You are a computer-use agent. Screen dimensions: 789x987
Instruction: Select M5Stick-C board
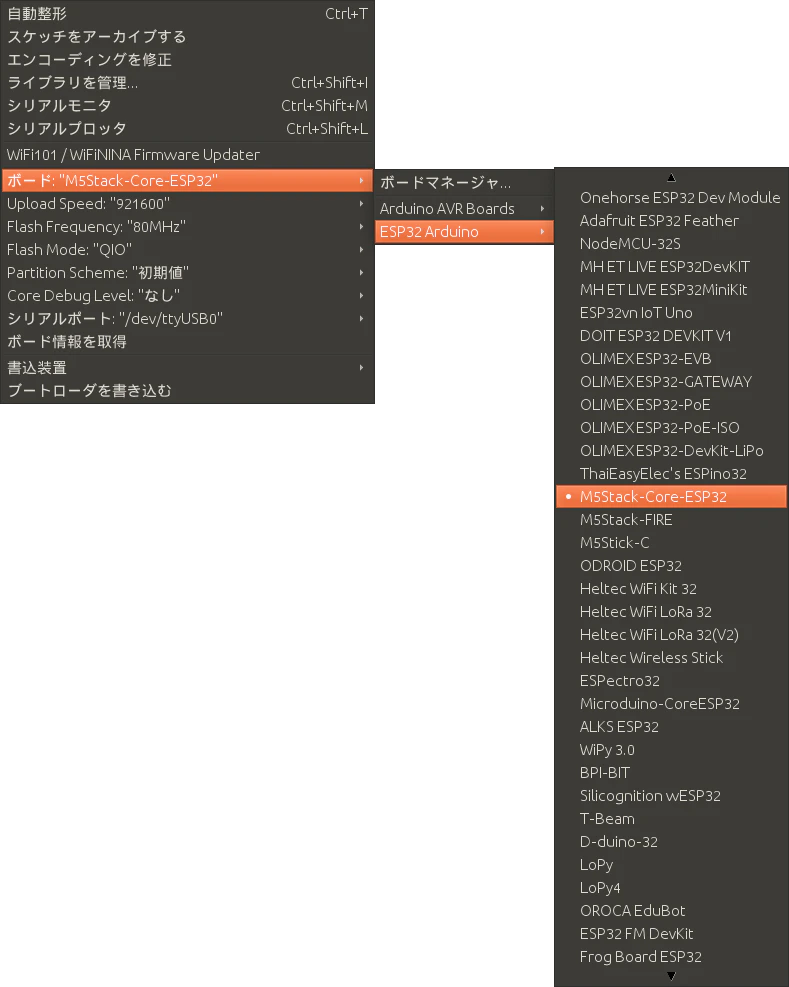coord(671,543)
